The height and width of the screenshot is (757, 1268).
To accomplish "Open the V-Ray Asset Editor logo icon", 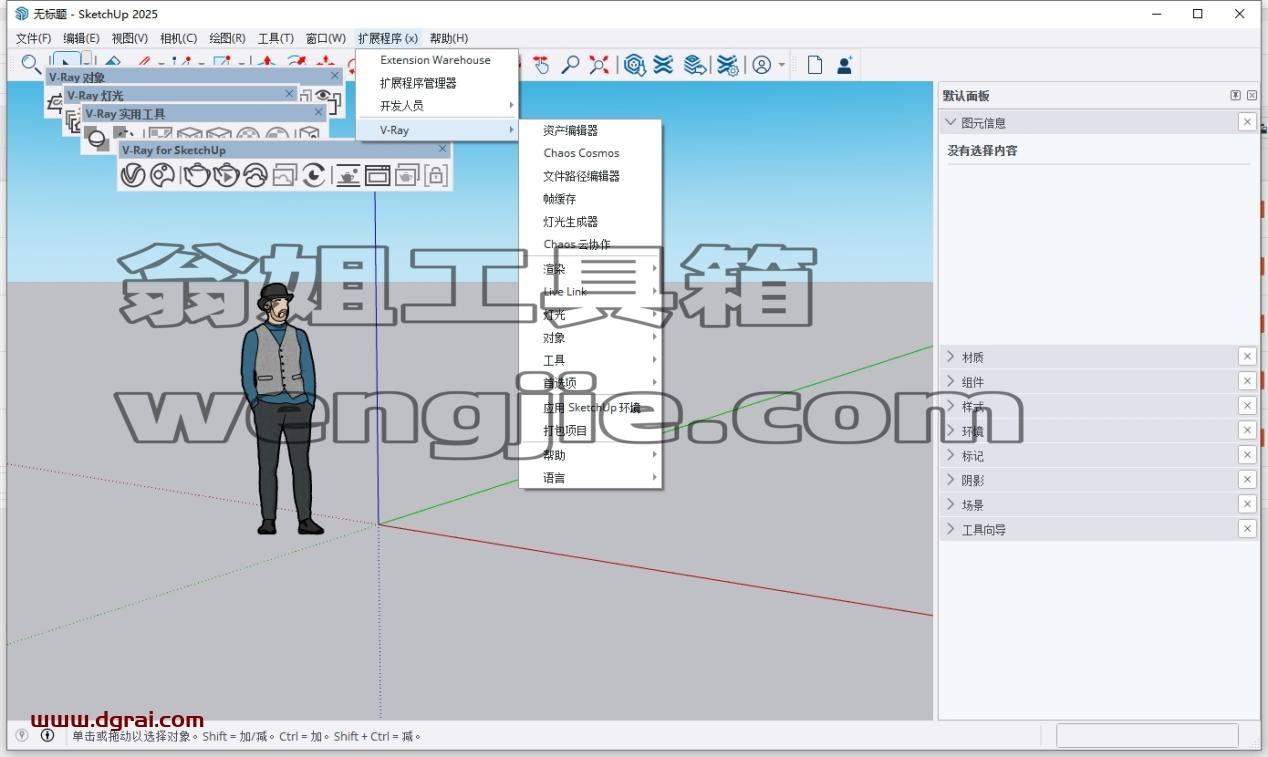I will click(x=133, y=175).
